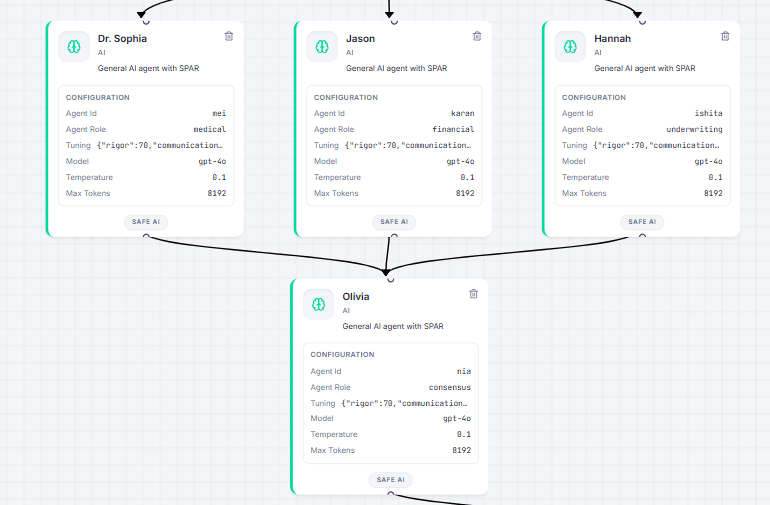Select Jason's top input connector
The height and width of the screenshot is (505, 770).
[x=394, y=21]
